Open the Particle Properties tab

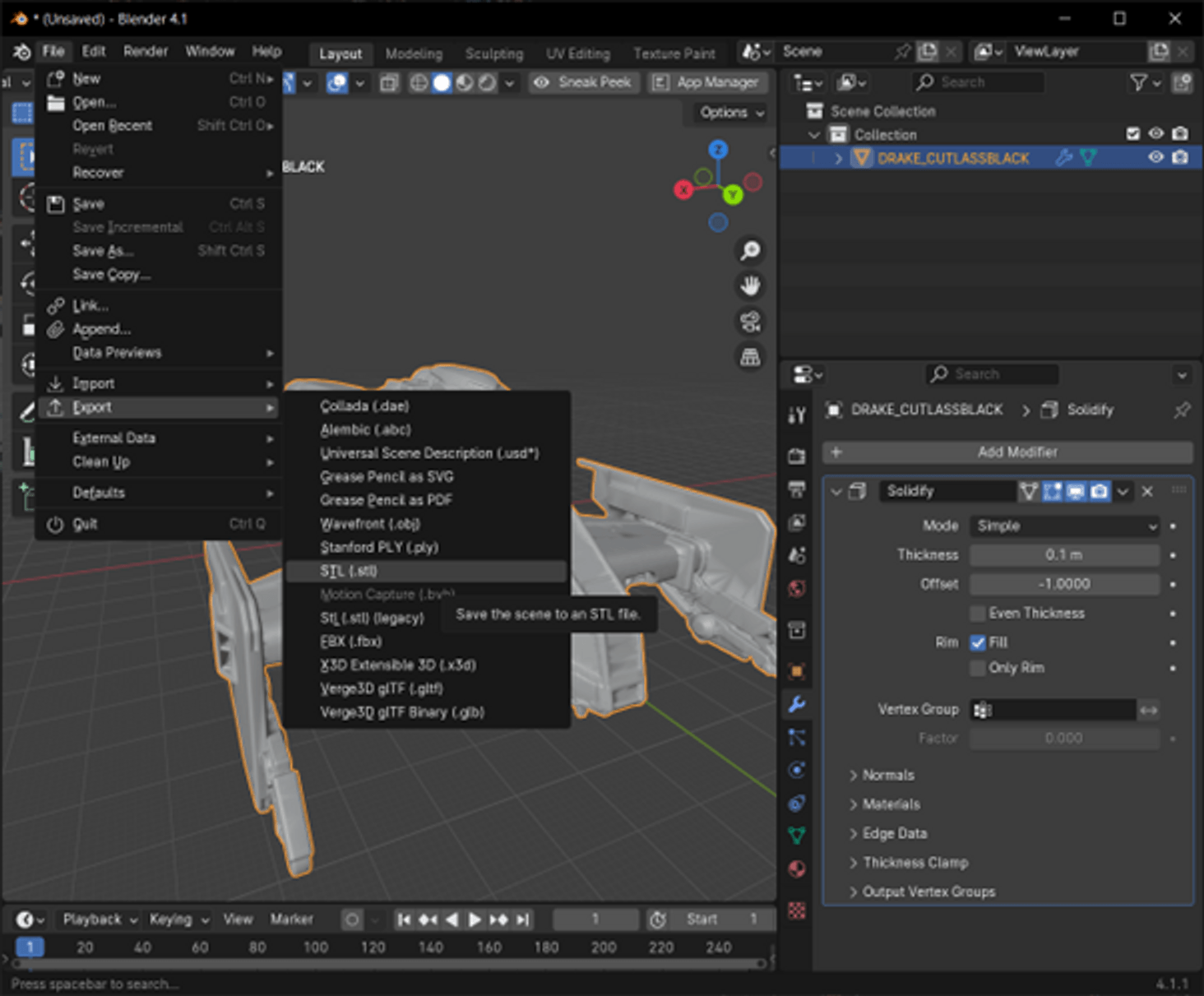(796, 737)
